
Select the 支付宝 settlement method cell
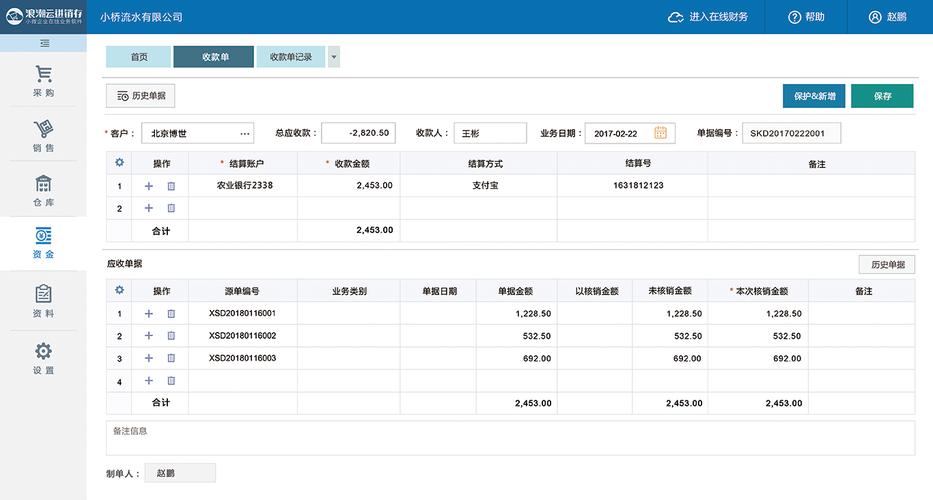pos(478,186)
